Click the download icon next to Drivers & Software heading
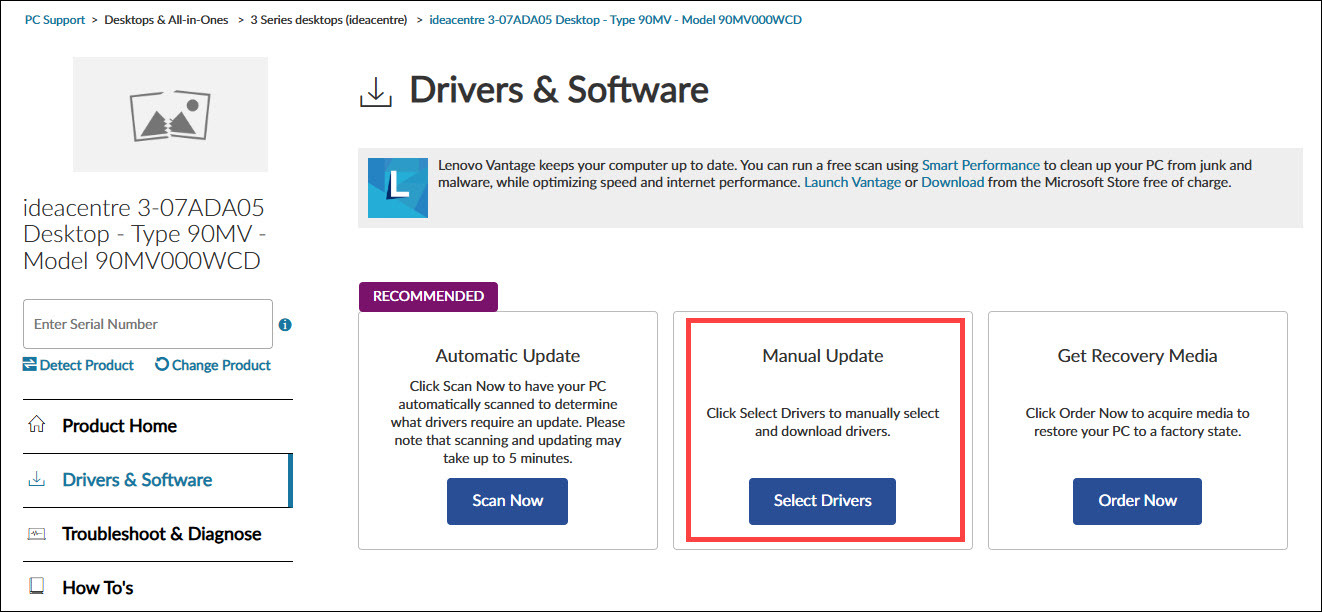 click(375, 92)
